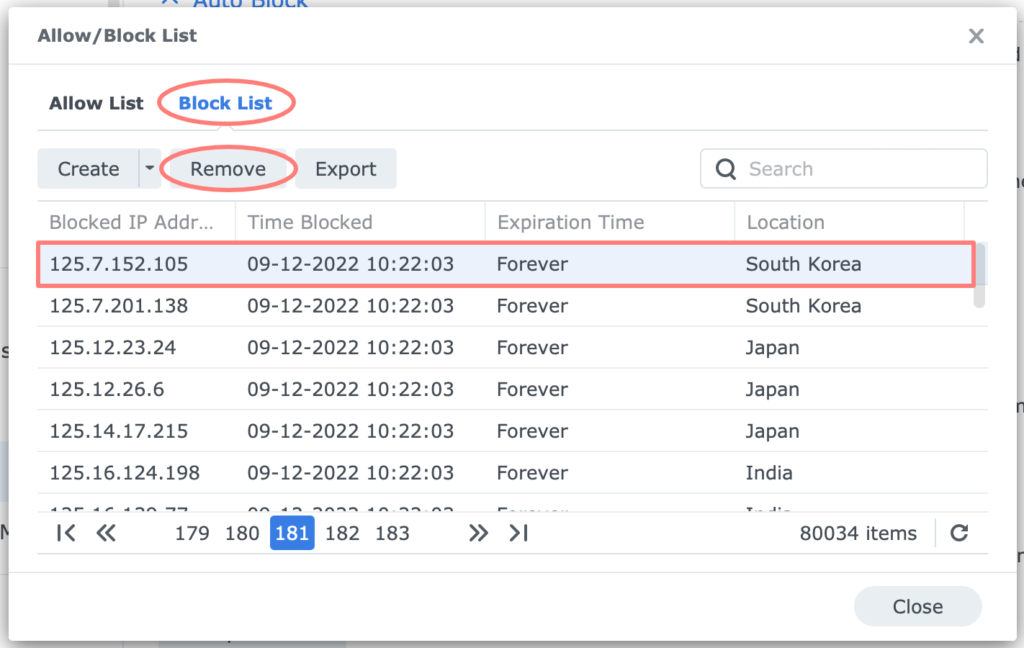Click current page 181

tap(292, 533)
